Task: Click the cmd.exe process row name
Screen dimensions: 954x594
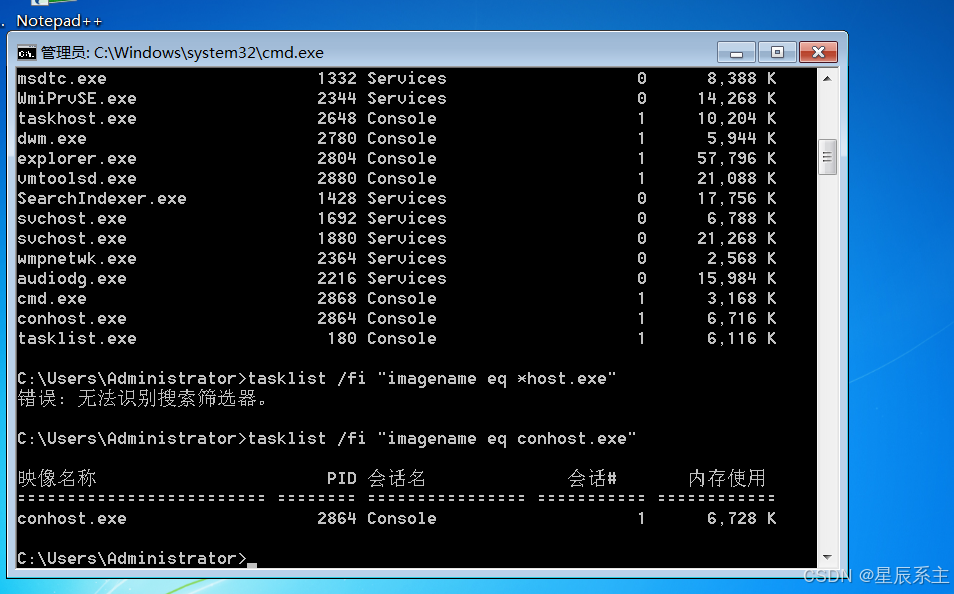Action: (x=52, y=299)
